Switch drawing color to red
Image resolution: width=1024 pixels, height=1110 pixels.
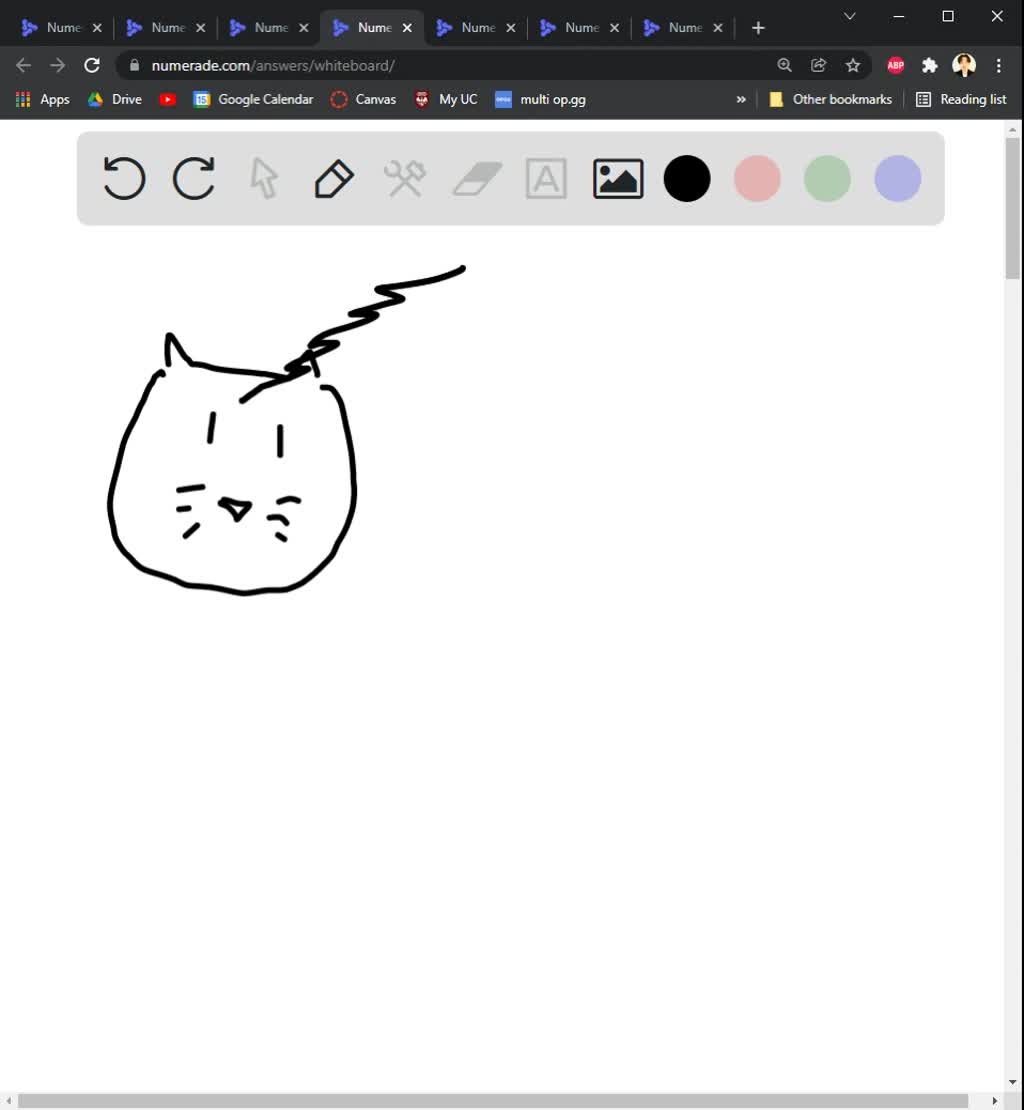(x=756, y=178)
